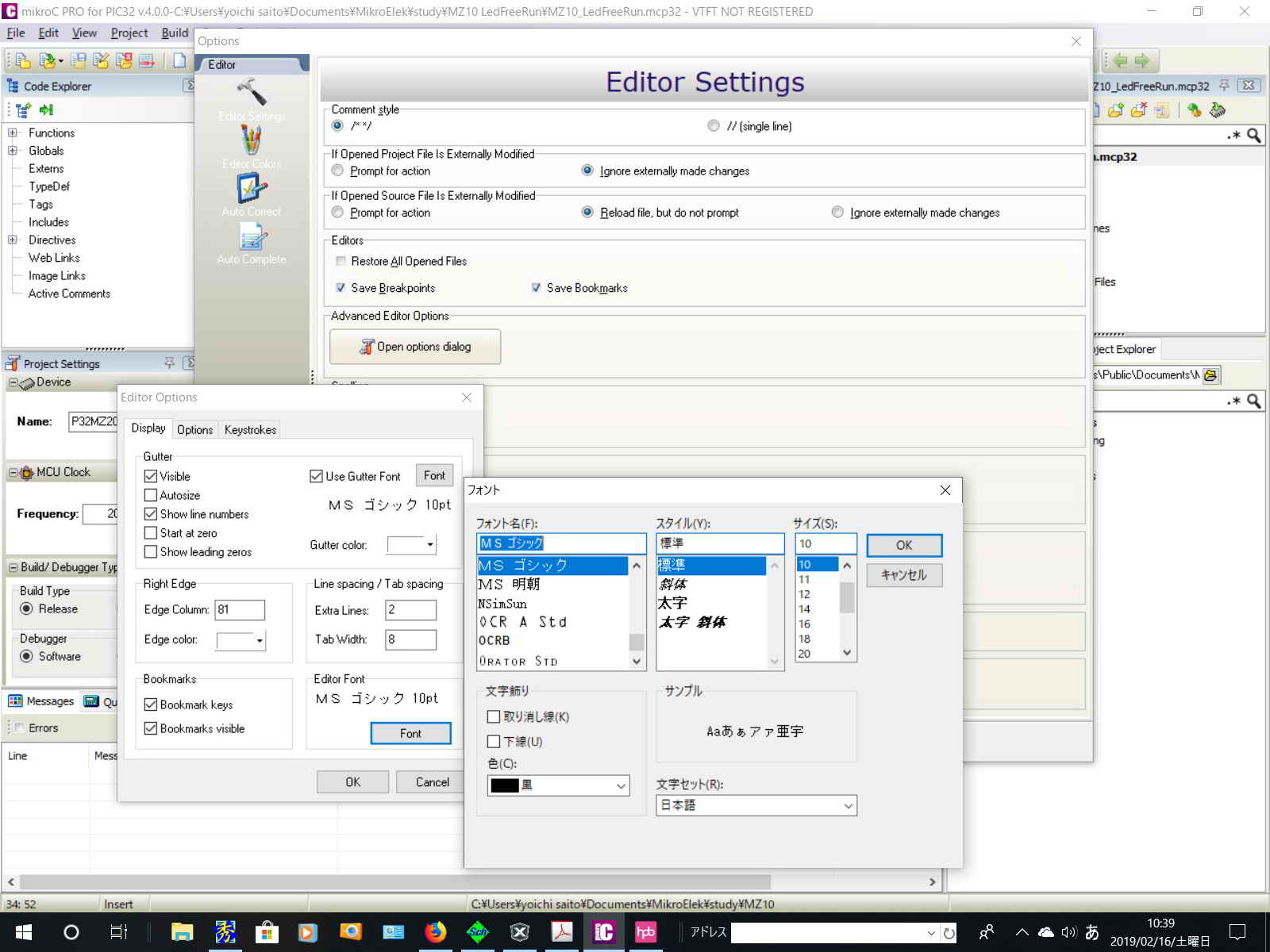
Task: Click the Save Project toolbar icon
Action: 78,61
